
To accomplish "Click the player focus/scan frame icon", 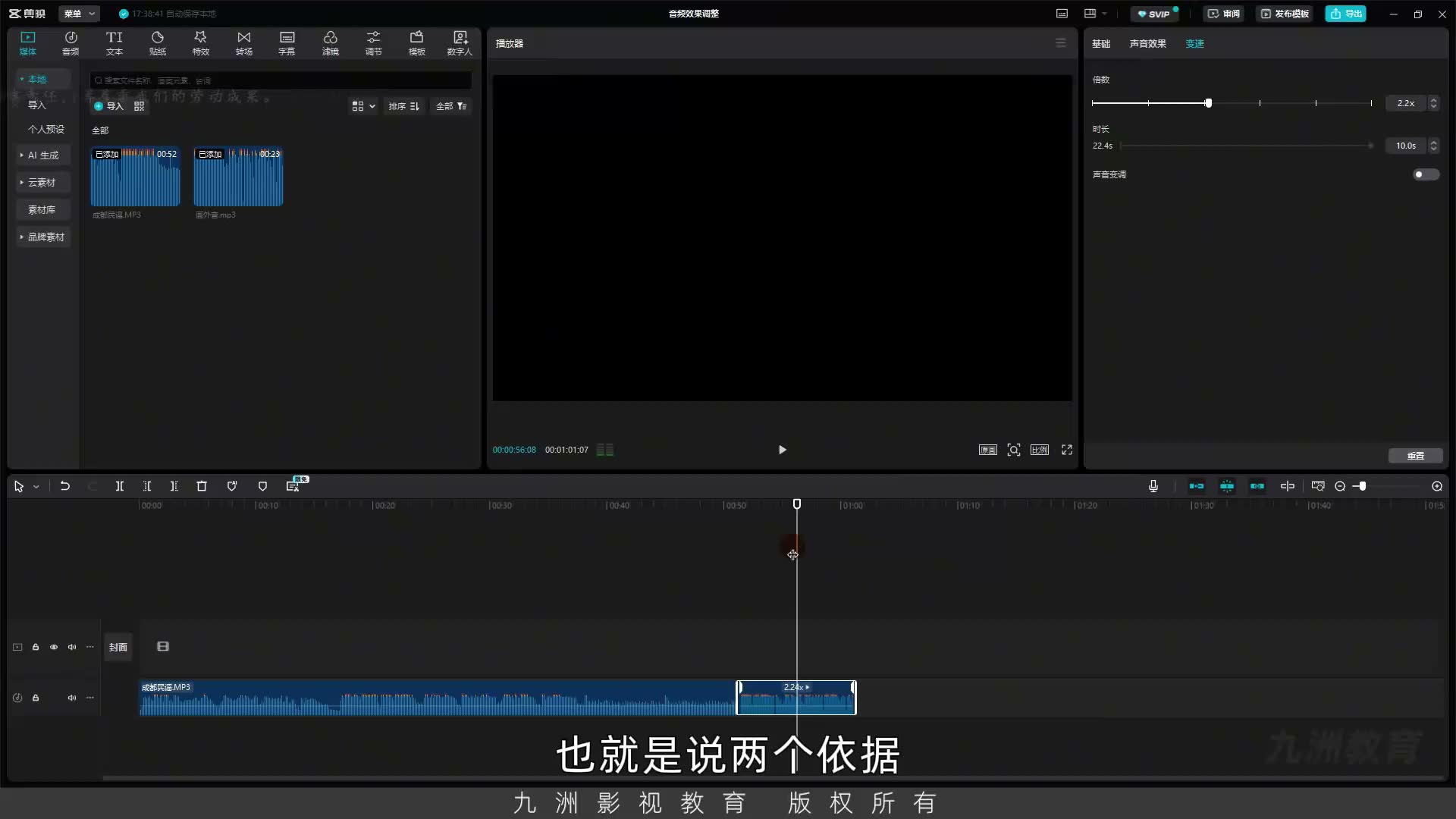I will pyautogui.click(x=1014, y=450).
